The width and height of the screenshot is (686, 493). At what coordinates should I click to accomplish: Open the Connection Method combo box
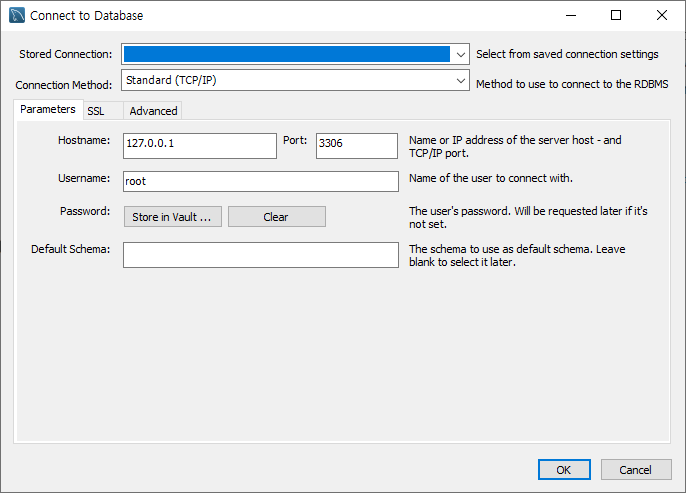tap(295, 80)
